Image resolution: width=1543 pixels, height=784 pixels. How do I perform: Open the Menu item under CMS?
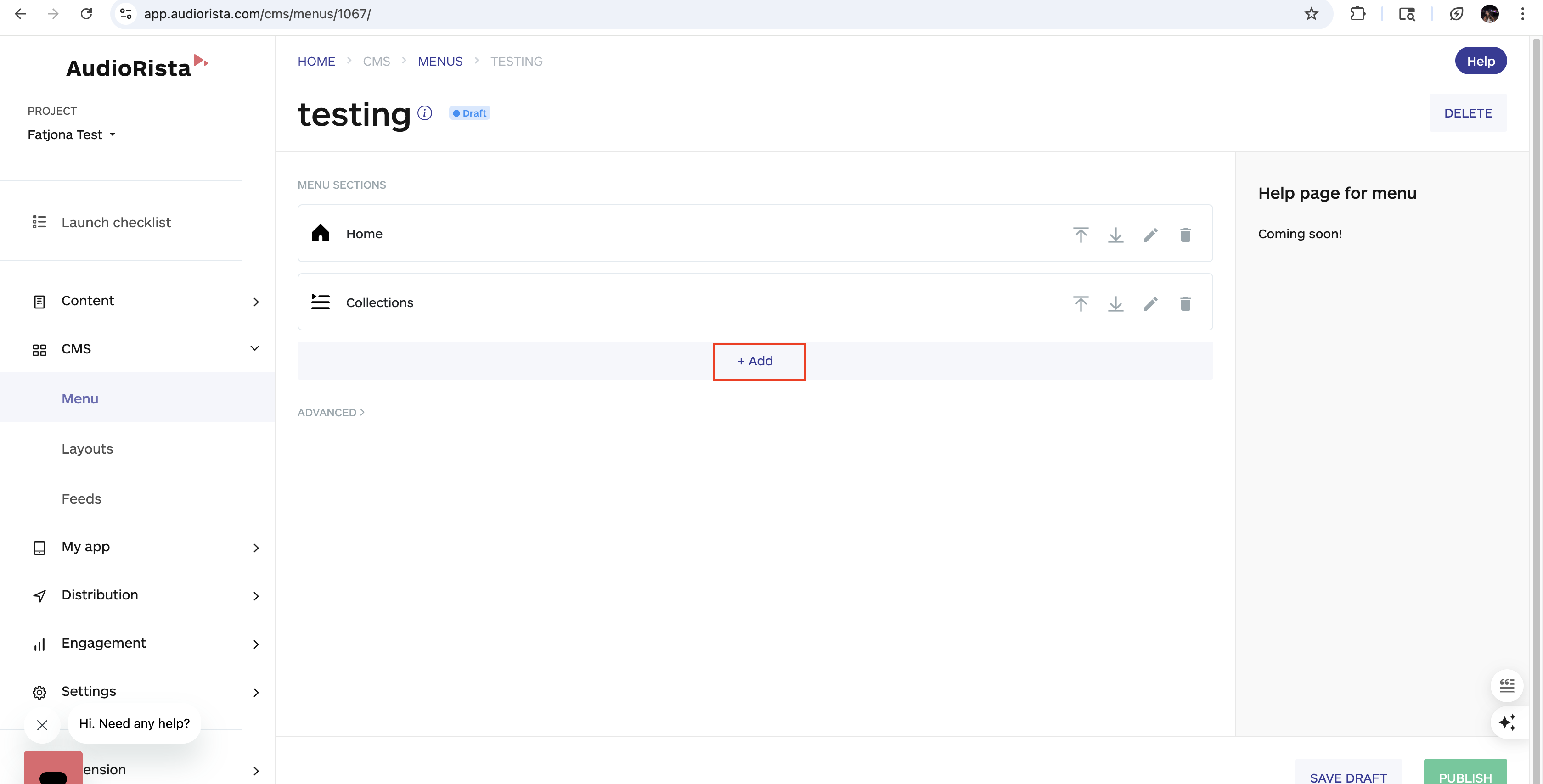(79, 398)
